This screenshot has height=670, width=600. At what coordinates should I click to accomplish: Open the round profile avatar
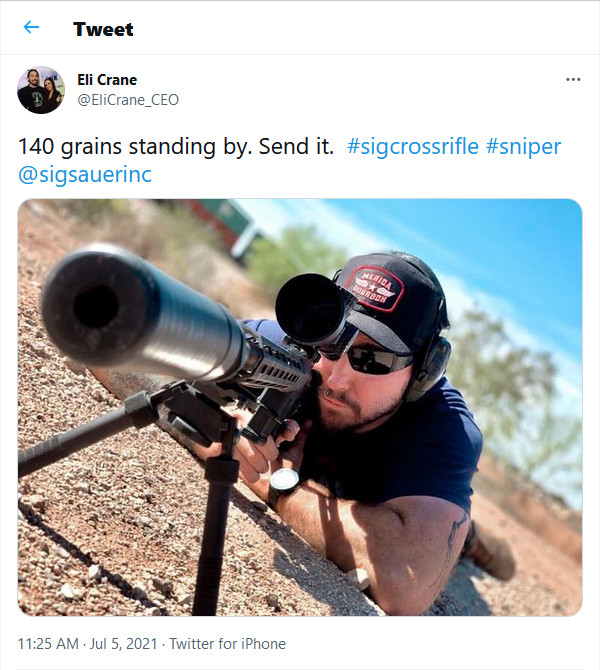point(41,90)
